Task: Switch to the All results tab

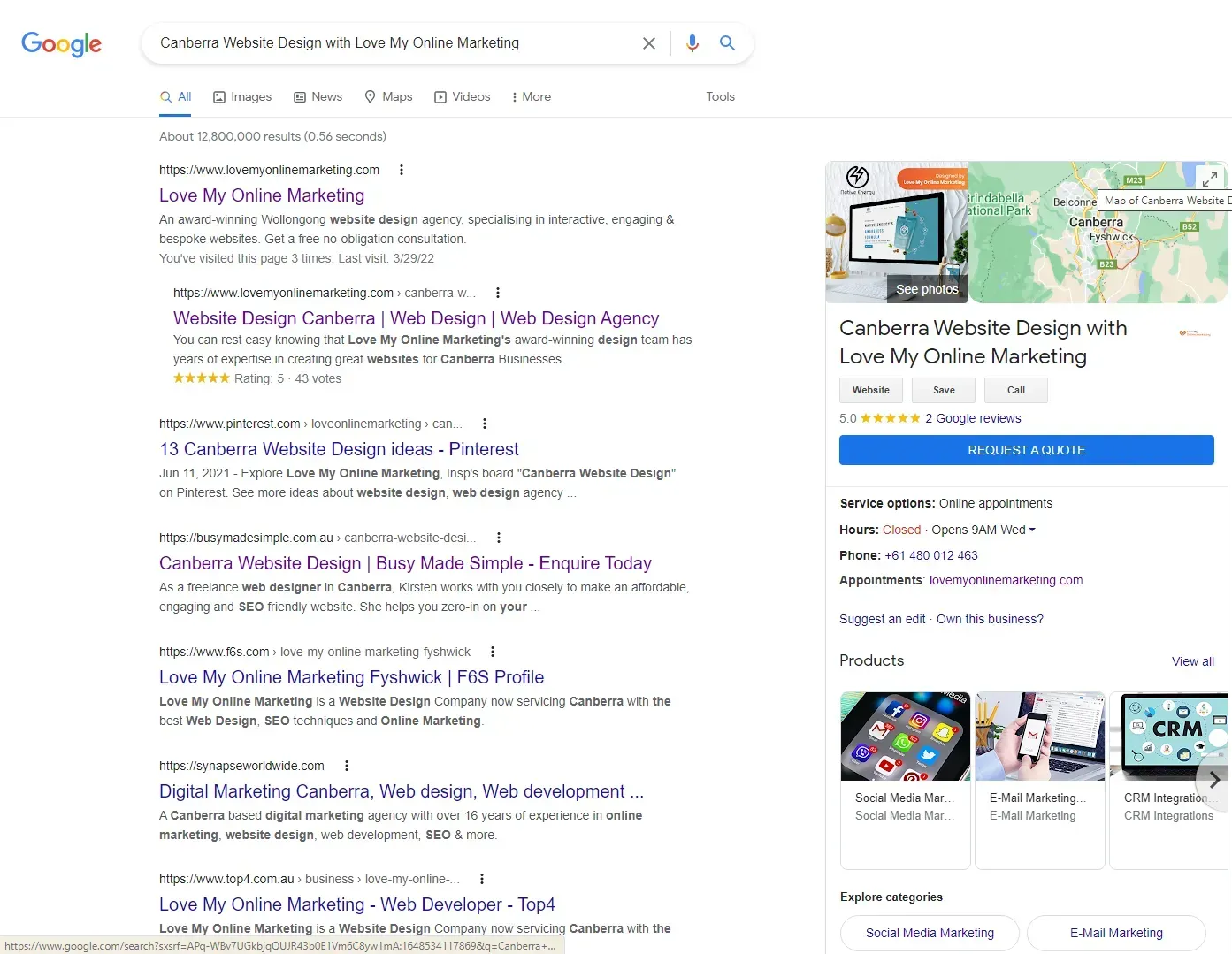Action: pyautogui.click(x=176, y=97)
